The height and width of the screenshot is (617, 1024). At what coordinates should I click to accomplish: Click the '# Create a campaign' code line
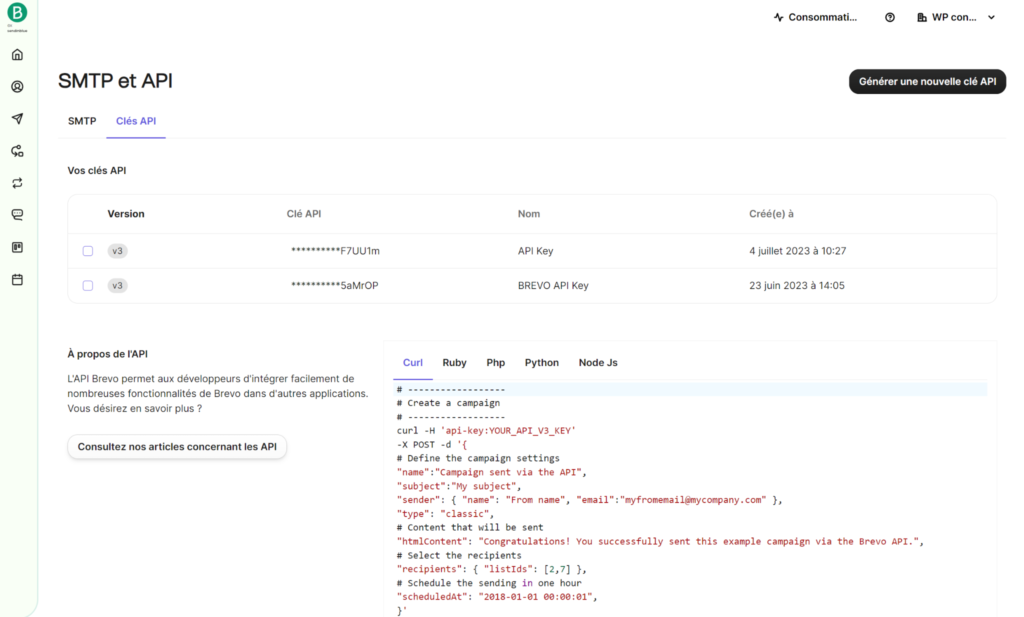(449, 403)
